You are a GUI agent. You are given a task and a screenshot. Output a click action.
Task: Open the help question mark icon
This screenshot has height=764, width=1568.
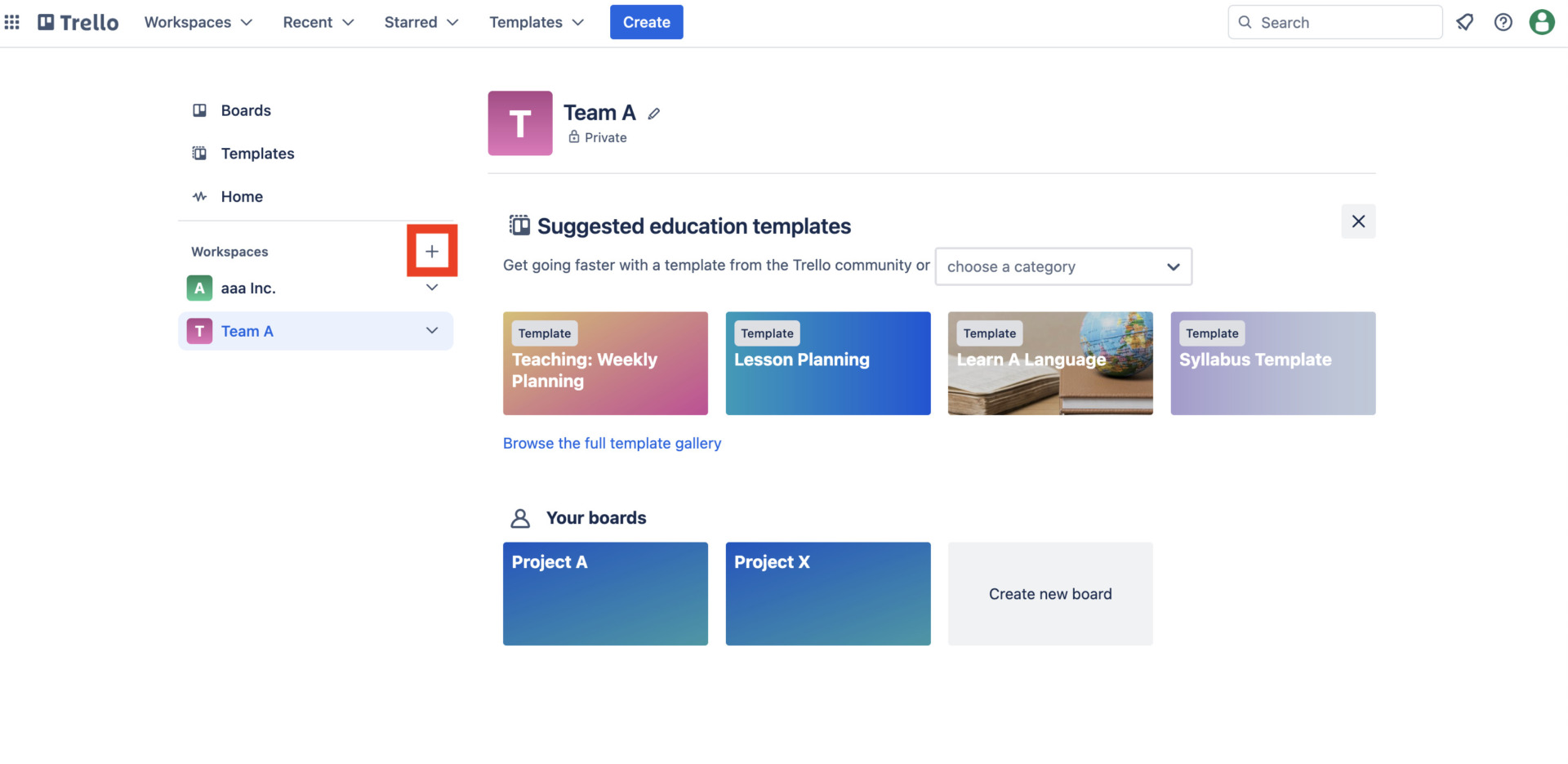pyautogui.click(x=1503, y=22)
